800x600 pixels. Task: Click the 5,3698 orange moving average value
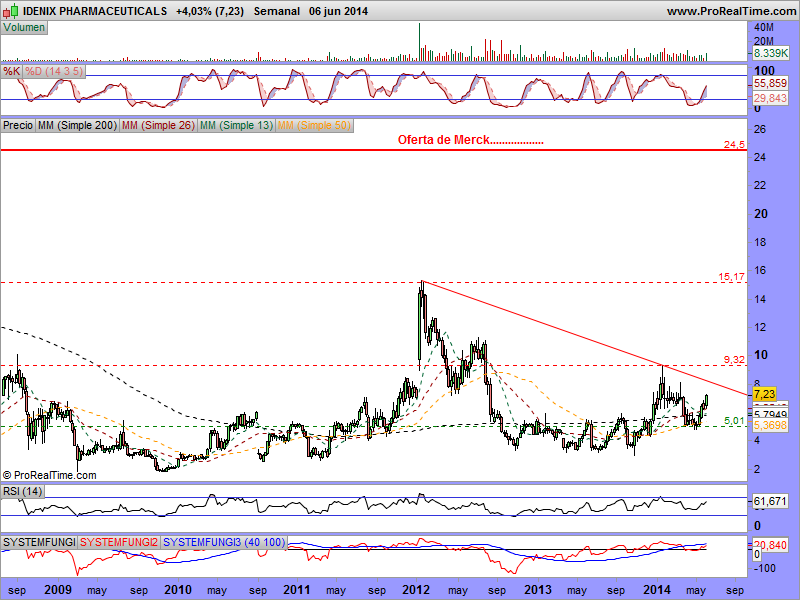point(770,425)
